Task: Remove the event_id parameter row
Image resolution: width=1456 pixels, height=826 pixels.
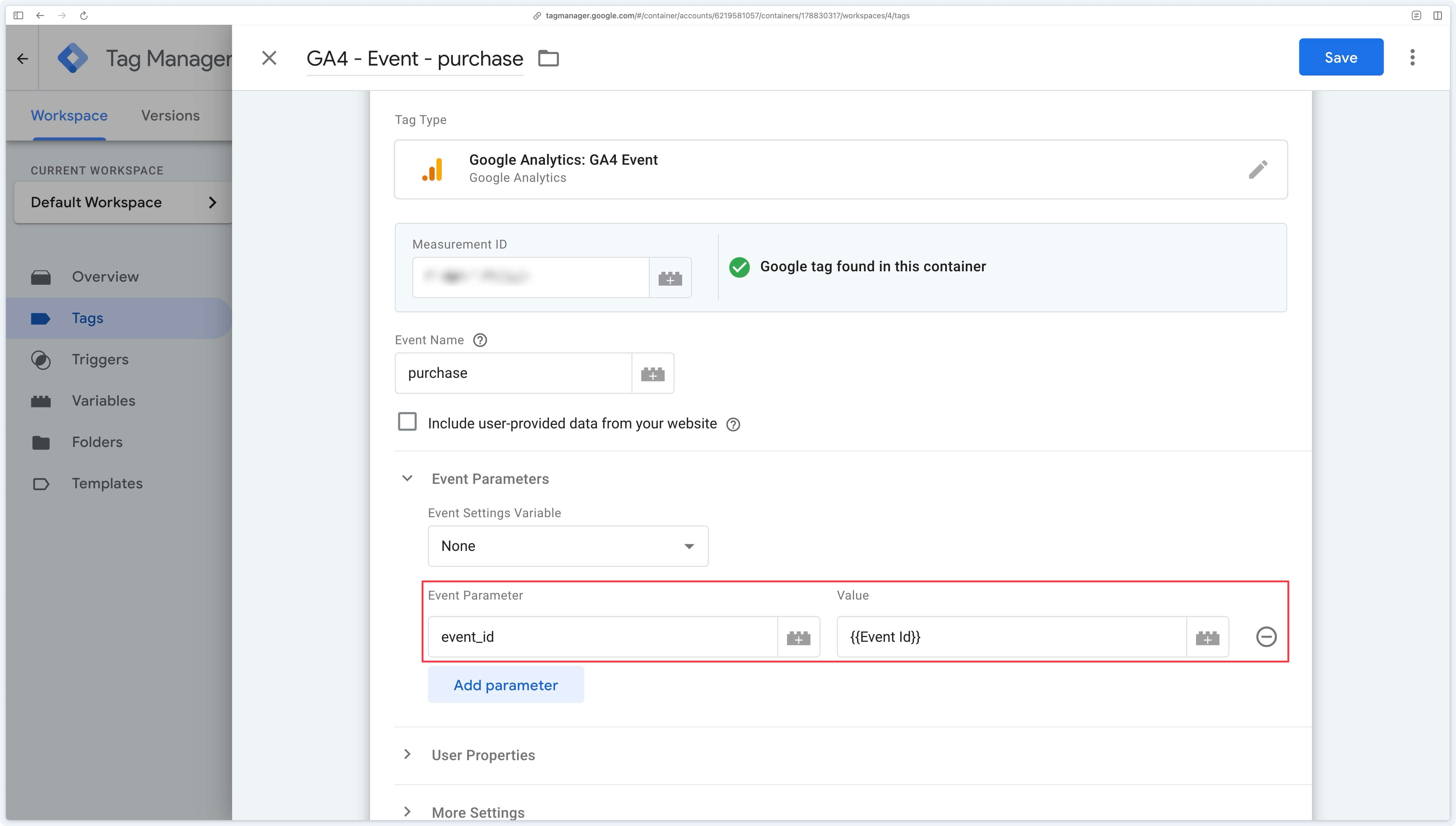Action: click(1266, 636)
